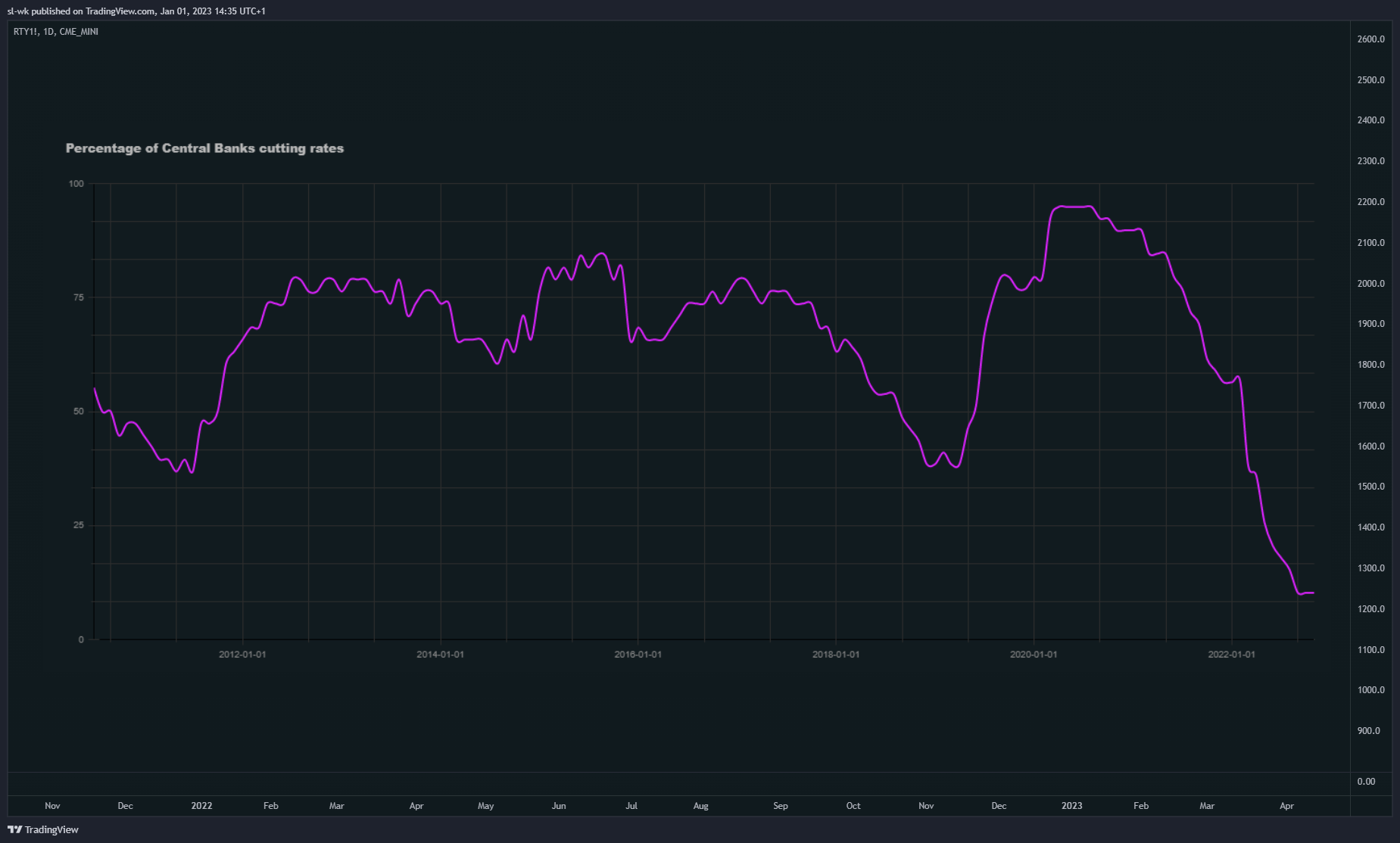
Task: Select 1800.0 on the price scale
Action: [1371, 365]
